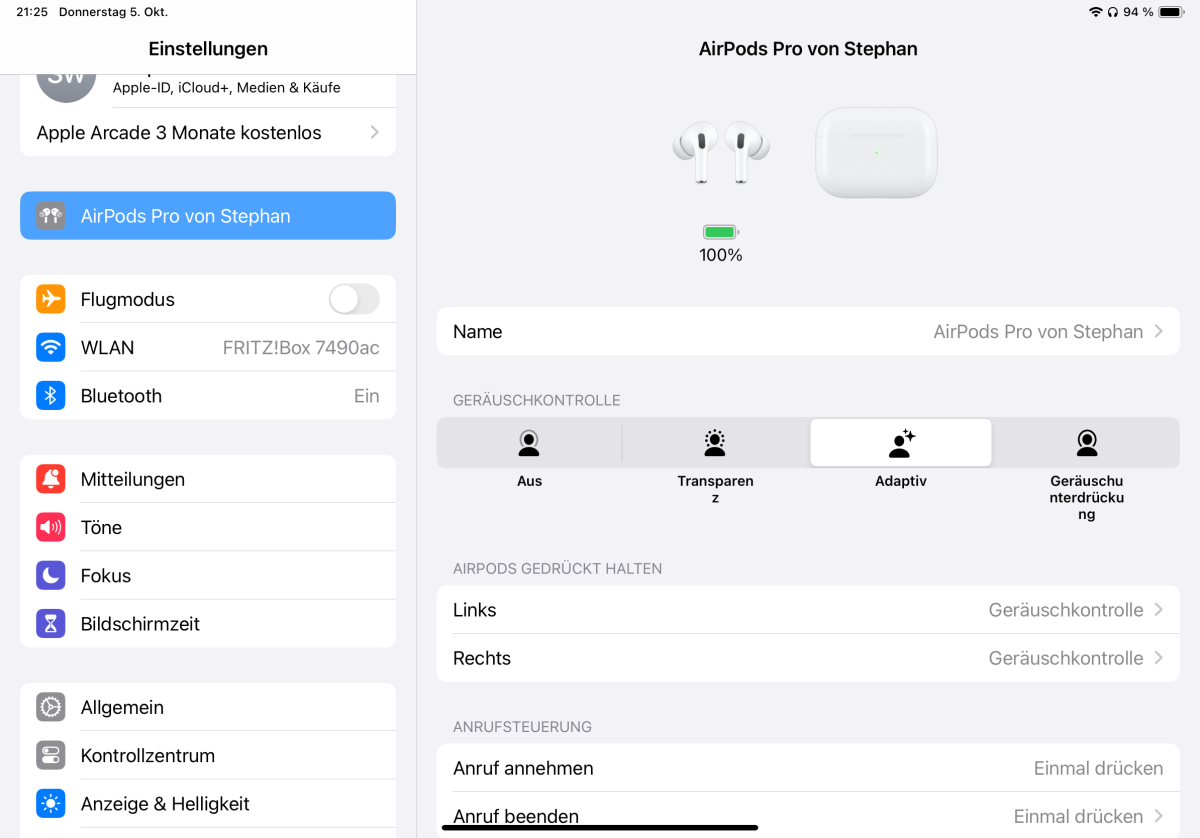The image size is (1200, 838).
Task: Tap the Bildschirmzeit hourglass icon
Action: [x=51, y=623]
